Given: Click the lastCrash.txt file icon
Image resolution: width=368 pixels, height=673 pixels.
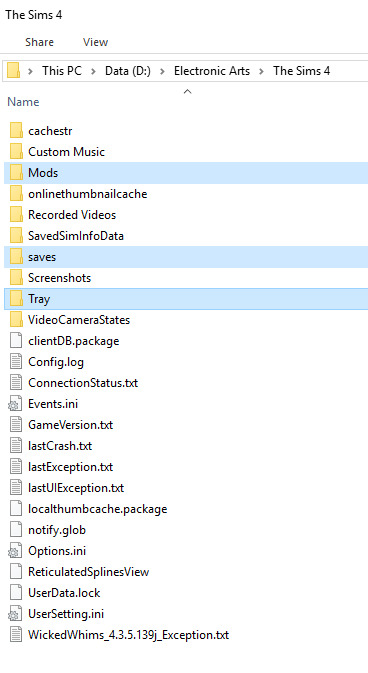Looking at the screenshot, I should click(16, 446).
